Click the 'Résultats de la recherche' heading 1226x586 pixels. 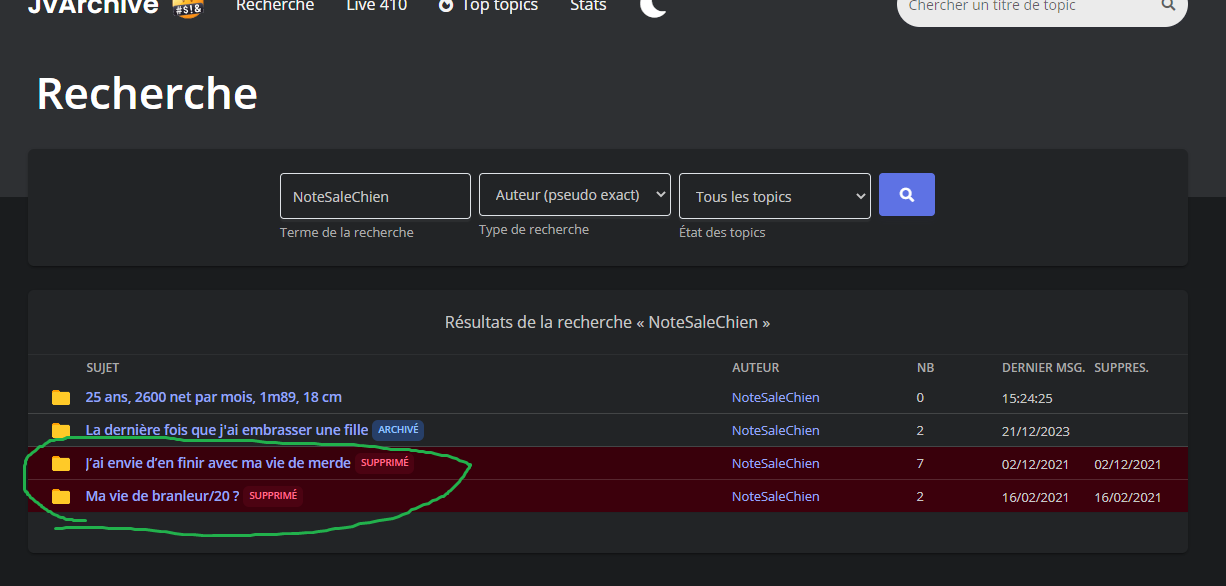[608, 322]
